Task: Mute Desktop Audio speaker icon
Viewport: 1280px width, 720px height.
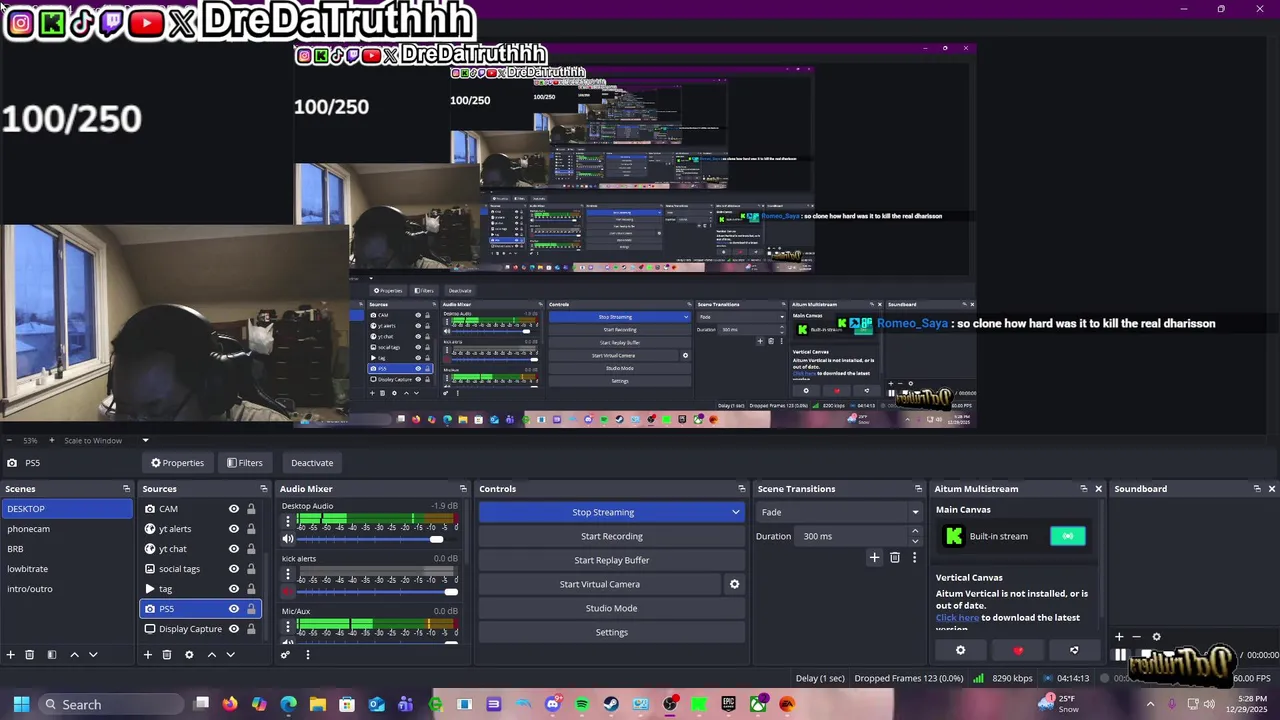Action: (288, 539)
